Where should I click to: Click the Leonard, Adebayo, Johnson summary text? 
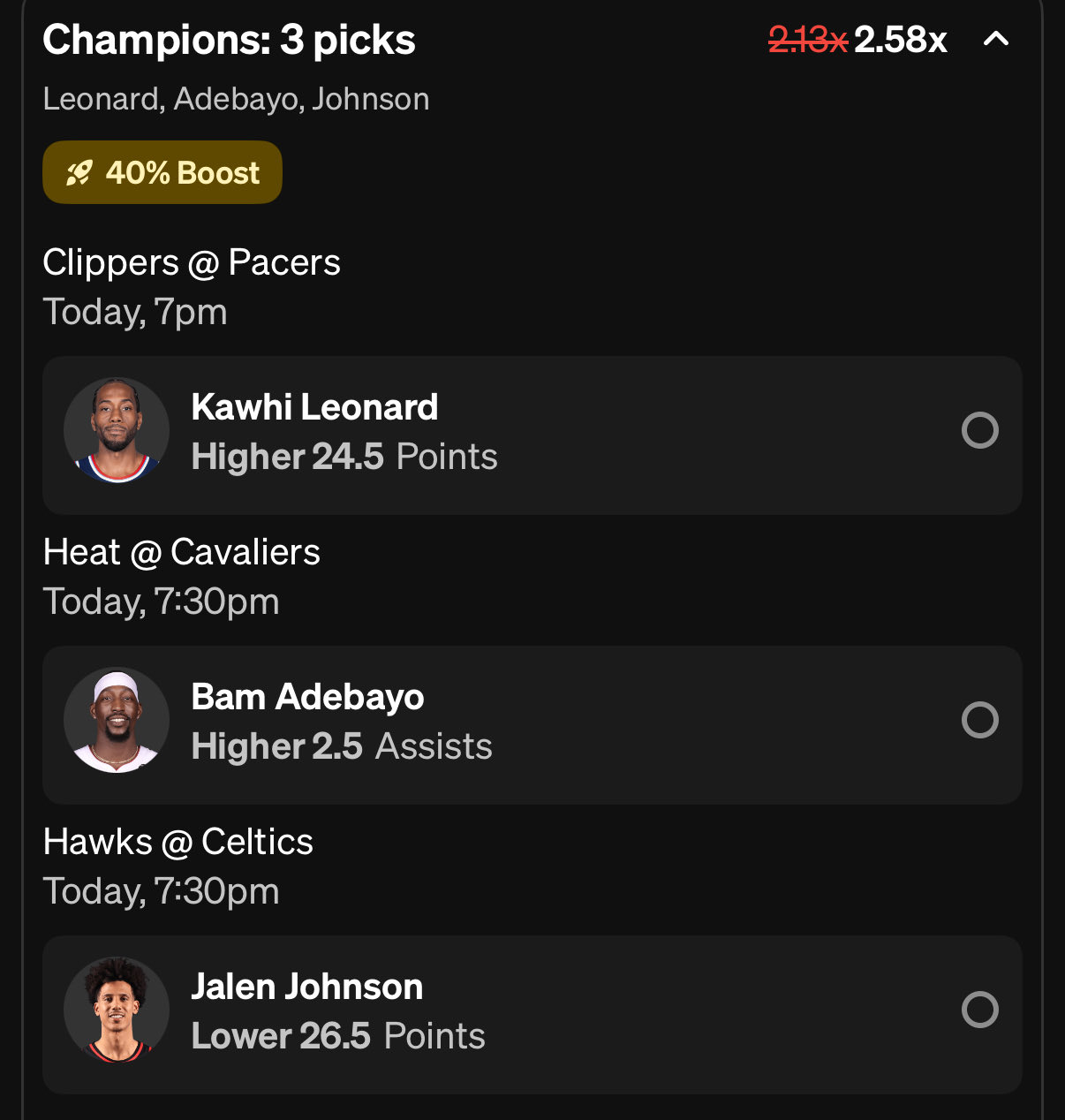pos(236,99)
